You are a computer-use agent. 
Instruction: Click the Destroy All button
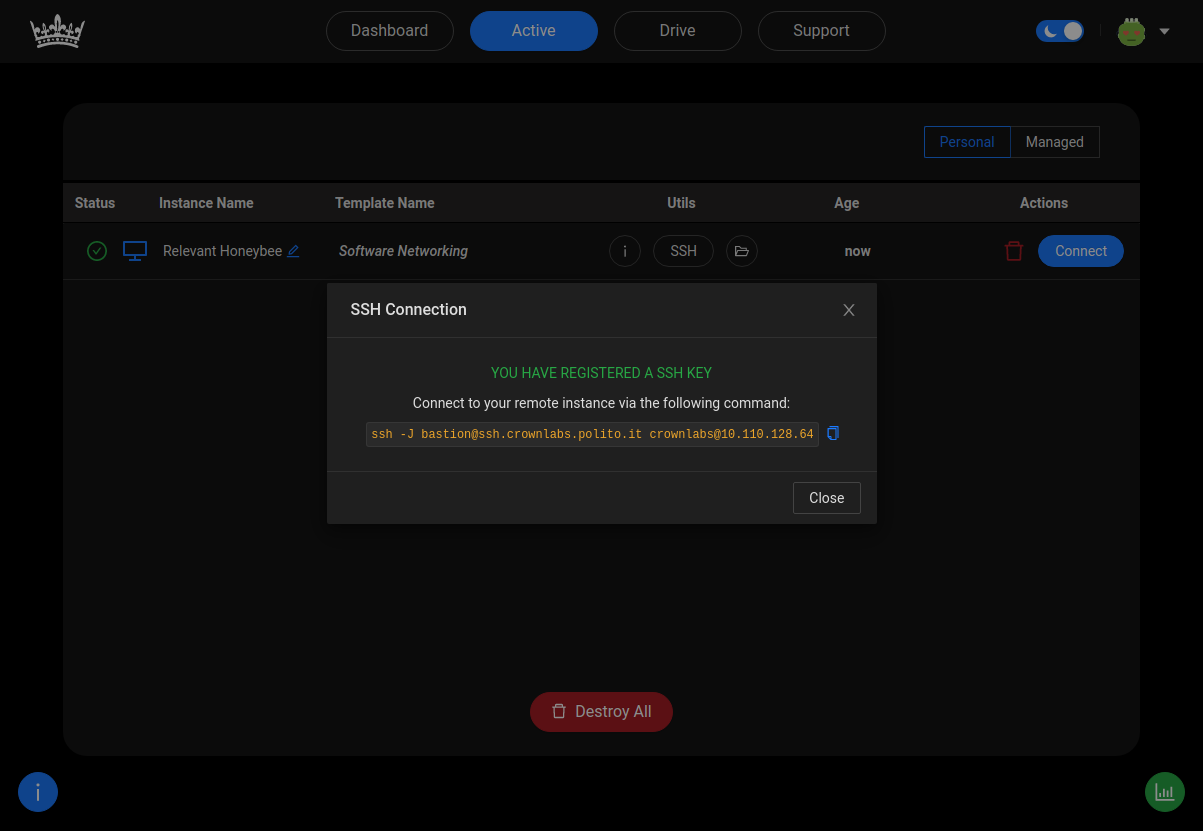tap(601, 712)
